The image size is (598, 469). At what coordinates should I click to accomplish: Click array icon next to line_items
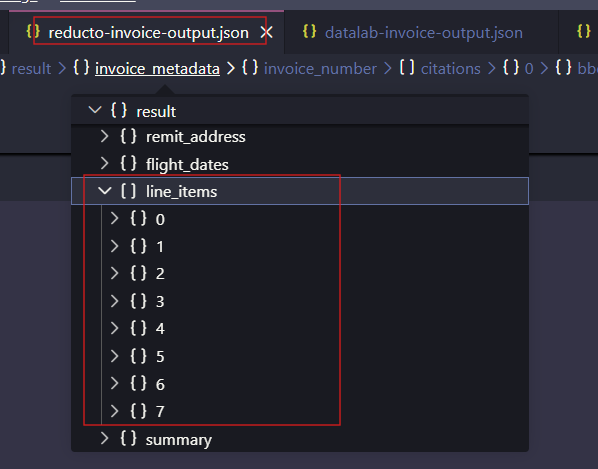pyautogui.click(x=128, y=191)
